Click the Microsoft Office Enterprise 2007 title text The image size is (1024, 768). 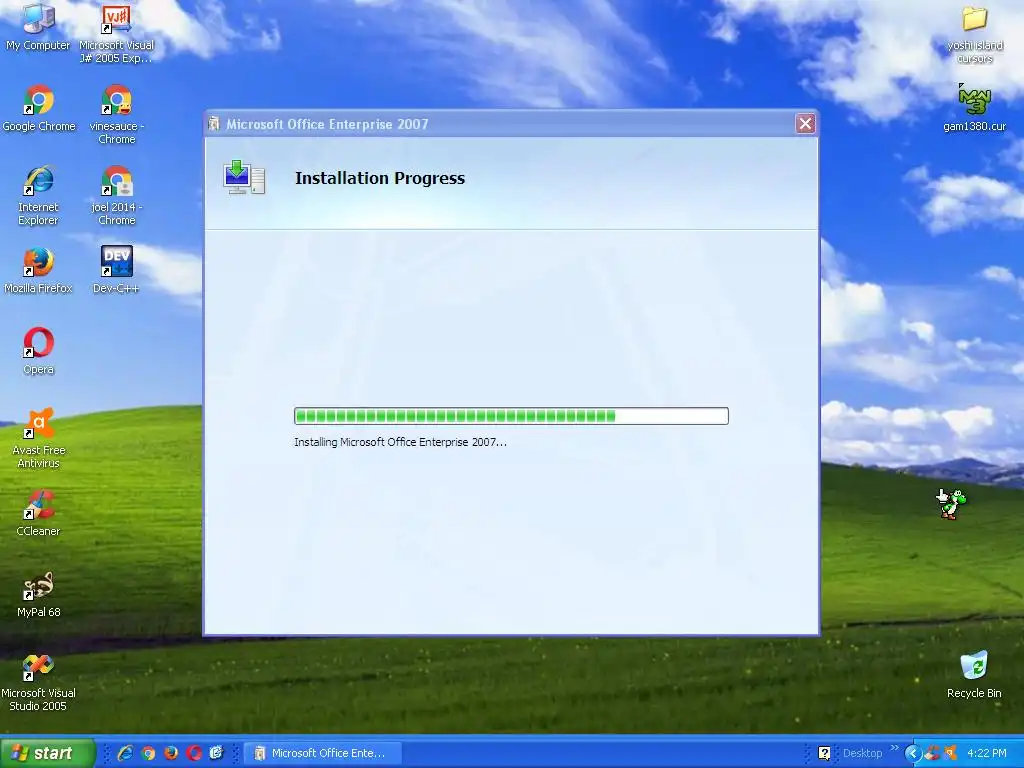point(327,124)
